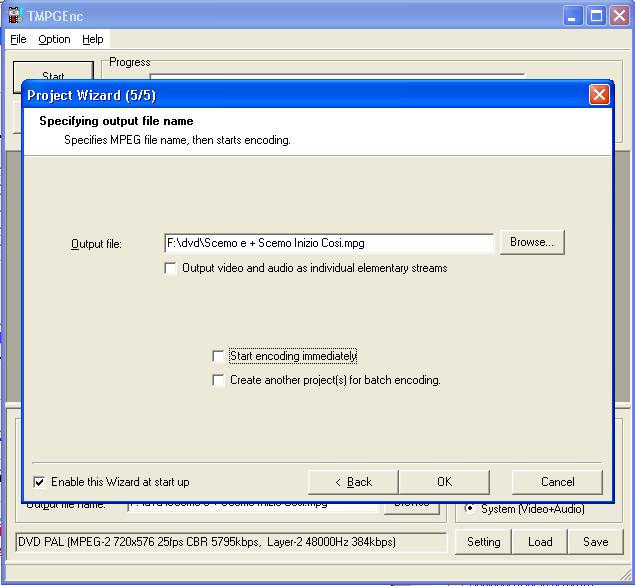Go to previous step with Back button
The width and height of the screenshot is (635, 586).
[353, 482]
